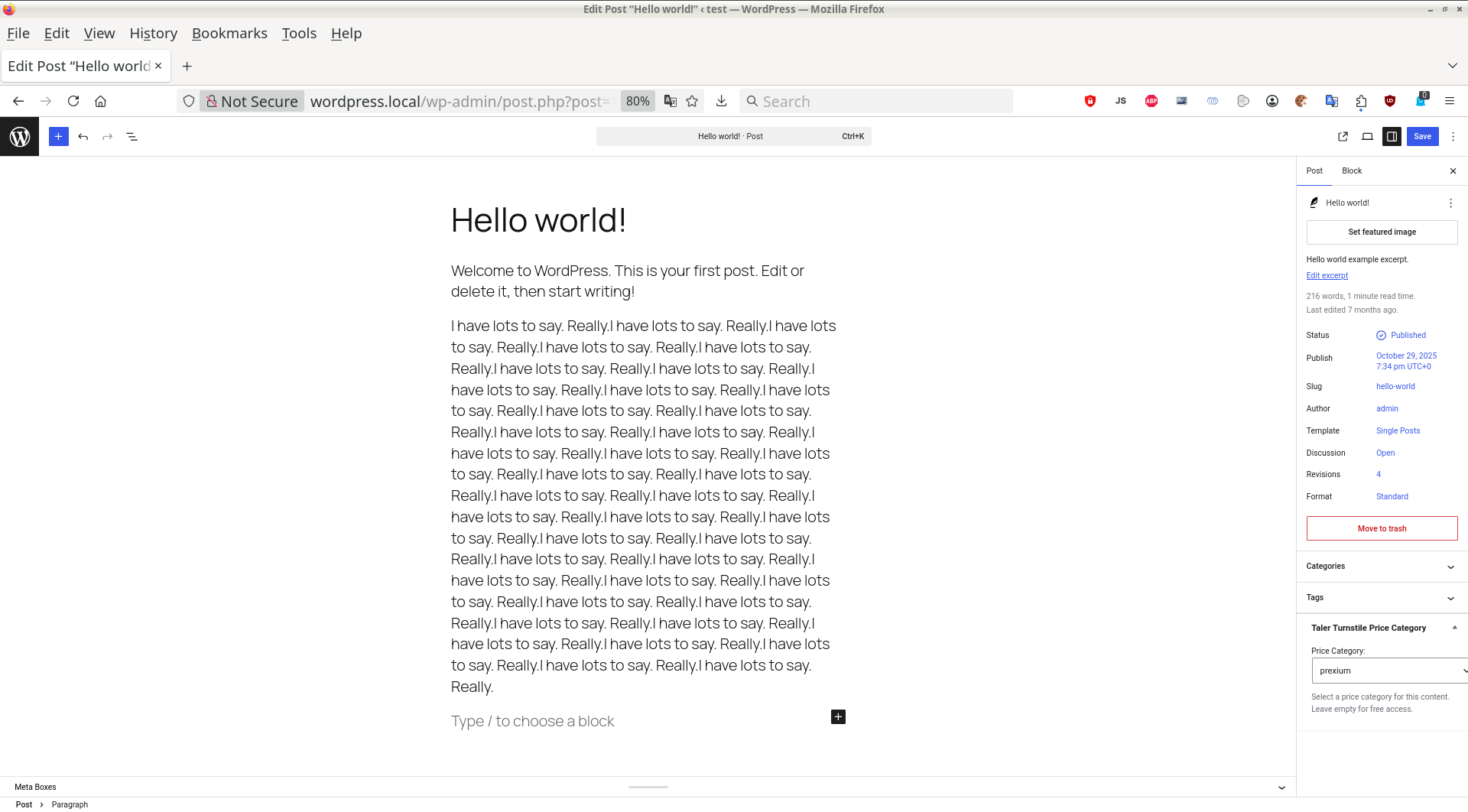Bookmark this page with the star

tap(692, 101)
